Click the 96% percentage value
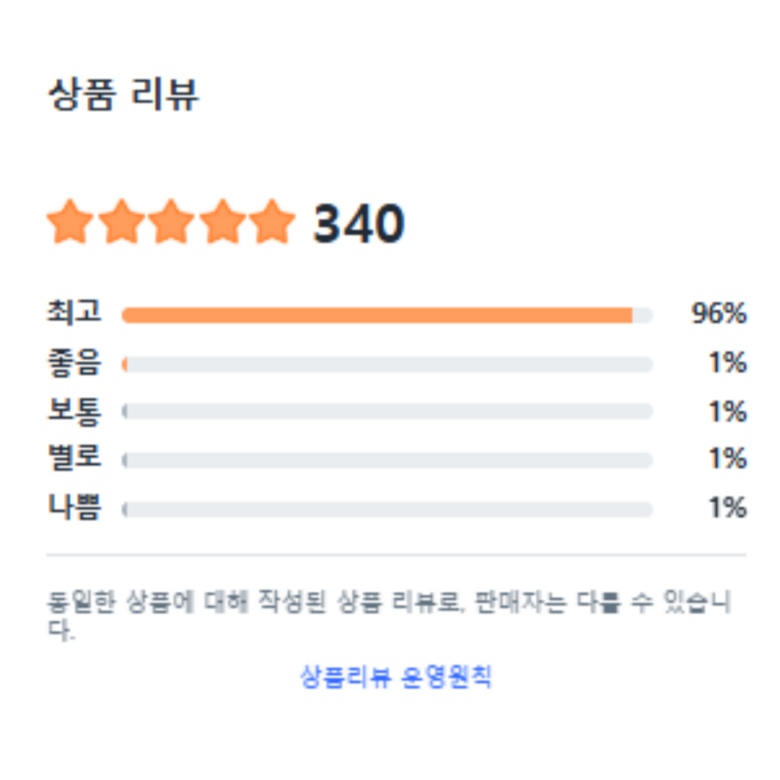The width and height of the screenshot is (780, 780). pos(719,314)
